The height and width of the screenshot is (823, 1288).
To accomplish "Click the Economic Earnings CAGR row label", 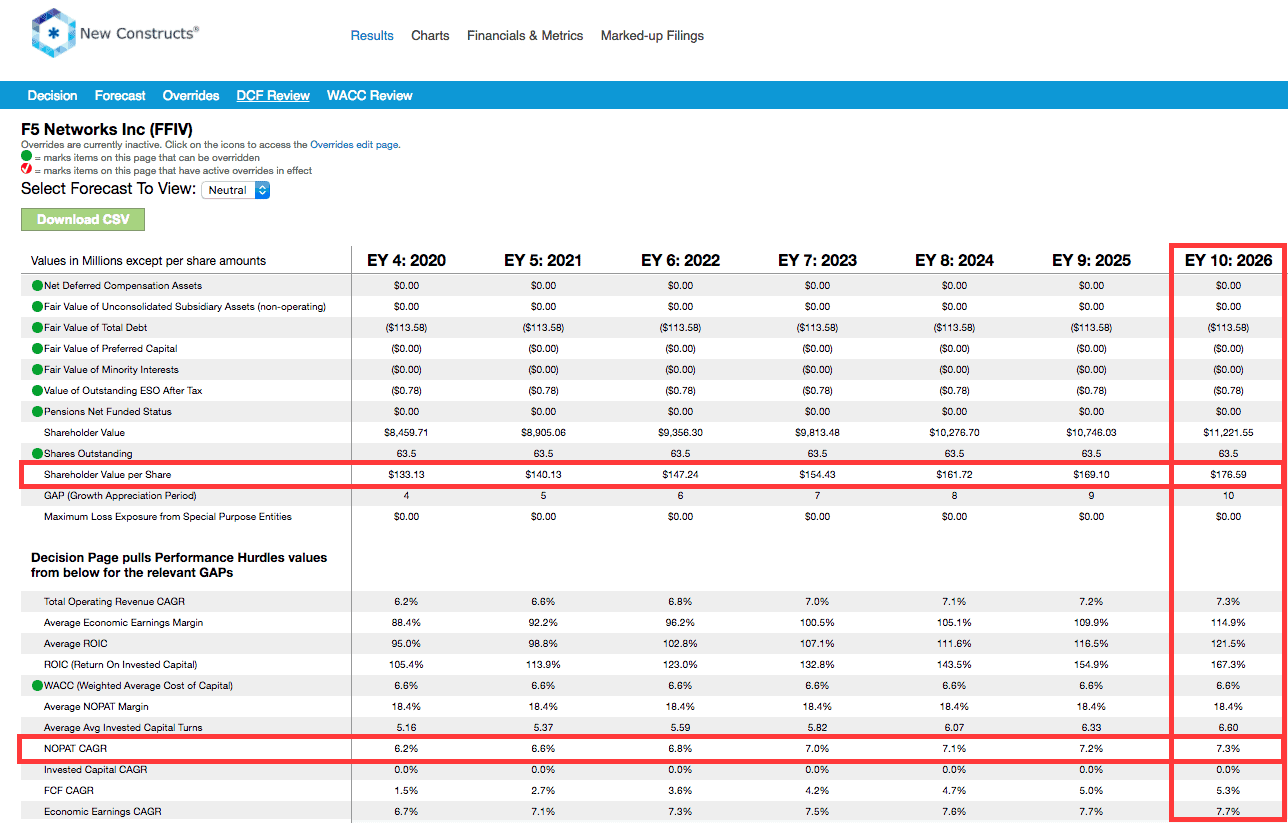I will pyautogui.click(x=103, y=812).
